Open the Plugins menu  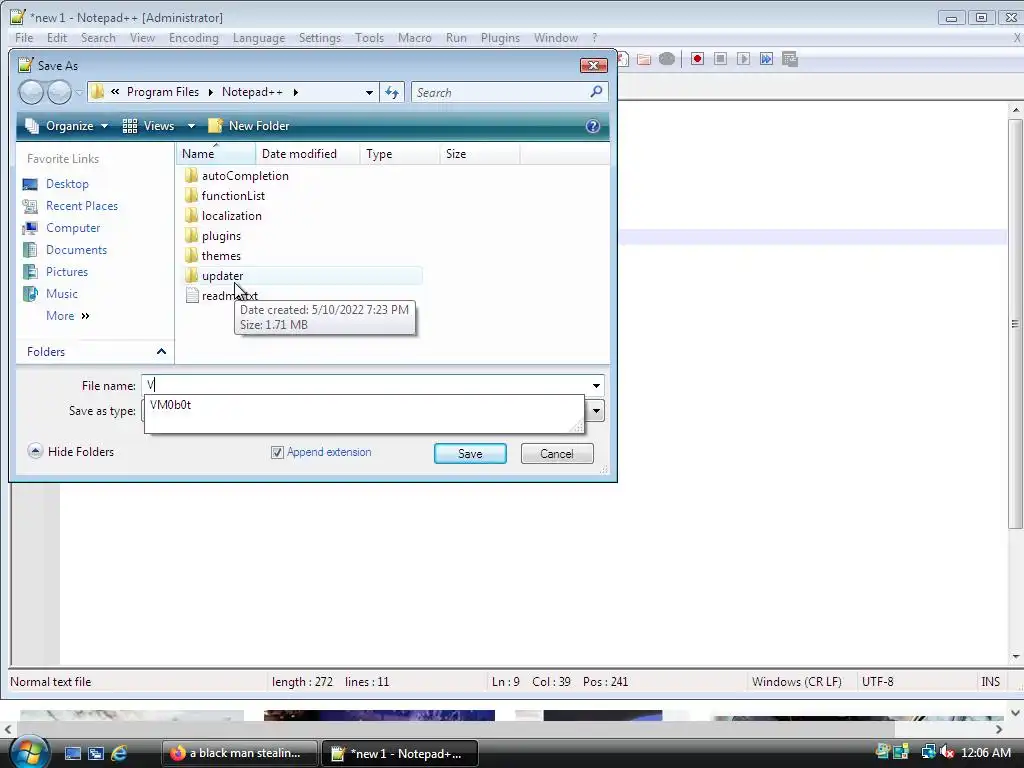[500, 38]
